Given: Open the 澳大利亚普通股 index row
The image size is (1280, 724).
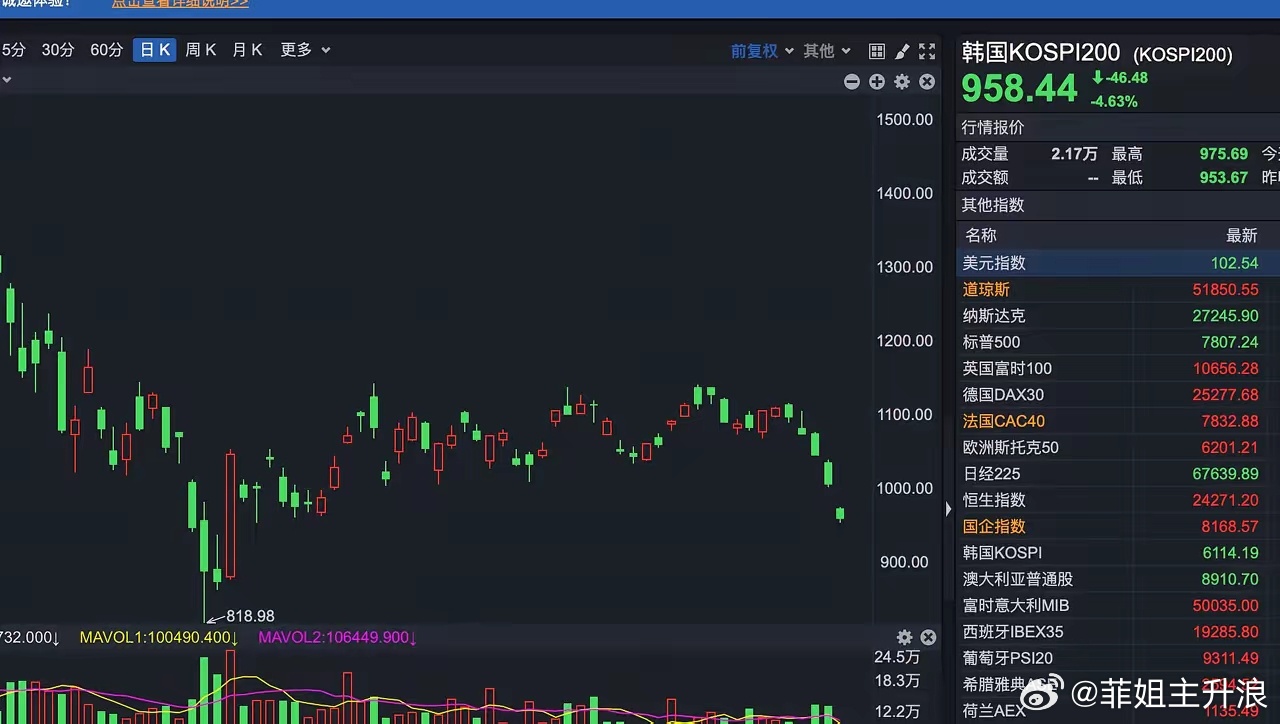Looking at the screenshot, I should (x=1118, y=579).
